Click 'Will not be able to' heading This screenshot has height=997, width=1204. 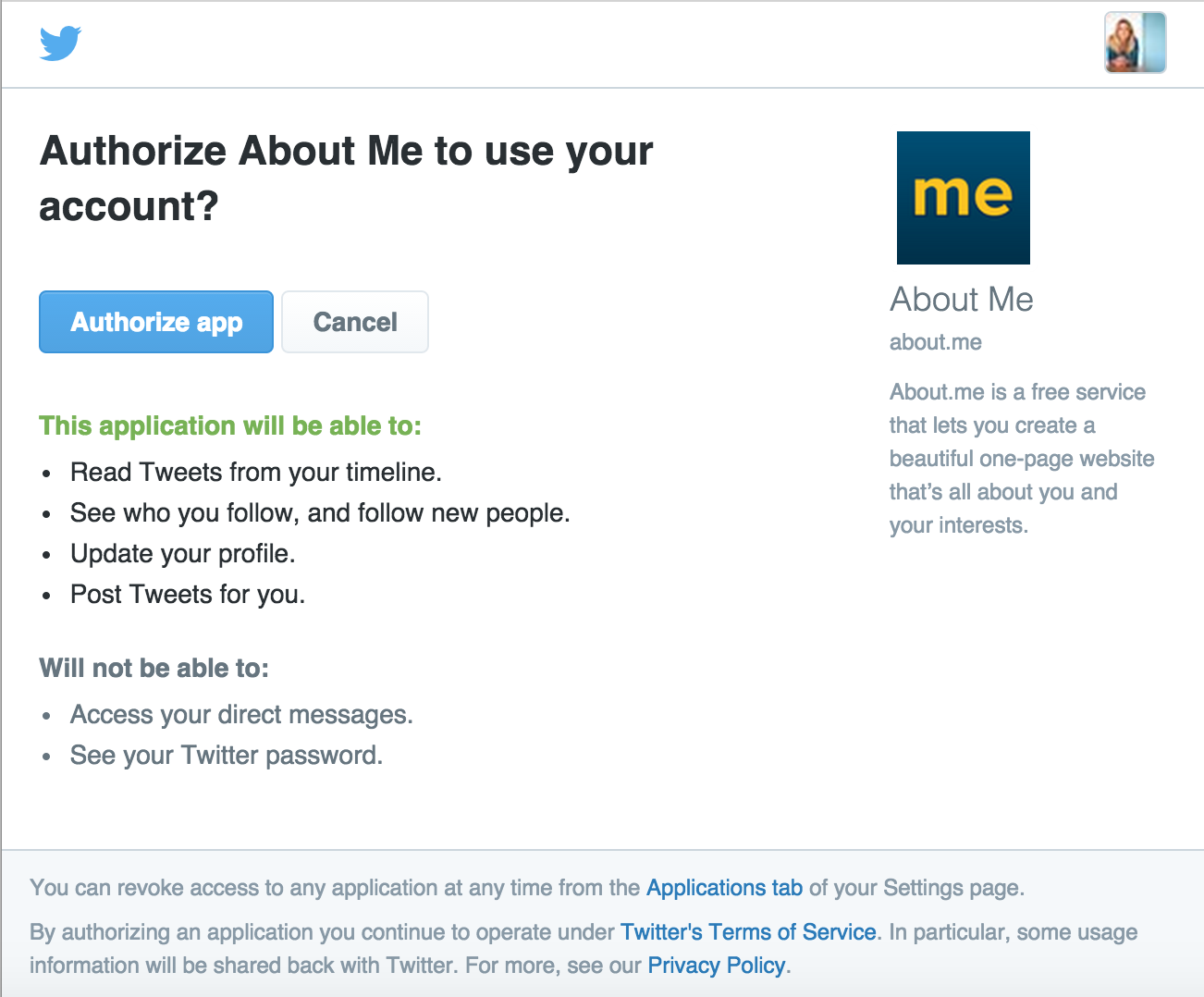[154, 668]
